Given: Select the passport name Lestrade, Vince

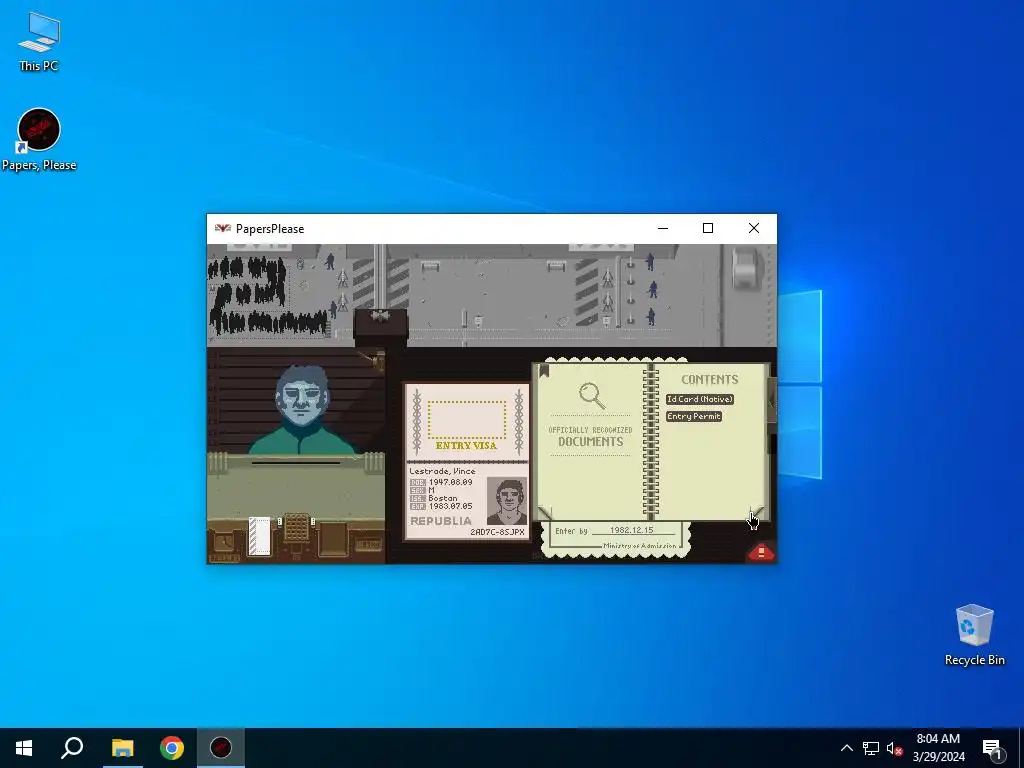Looking at the screenshot, I should [442, 471].
